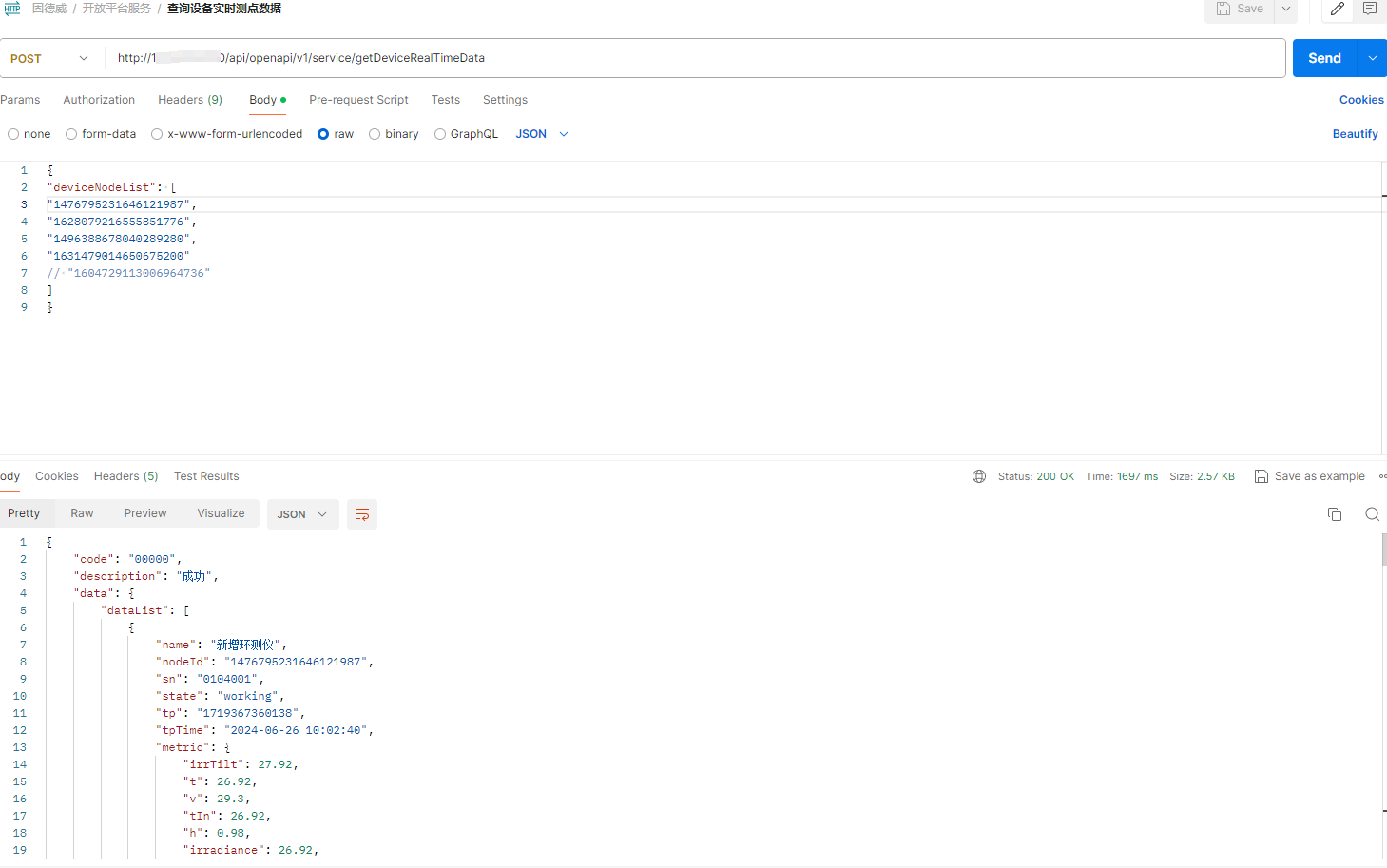Open the comments icon at top right
1387x868 pixels.
click(x=1369, y=9)
